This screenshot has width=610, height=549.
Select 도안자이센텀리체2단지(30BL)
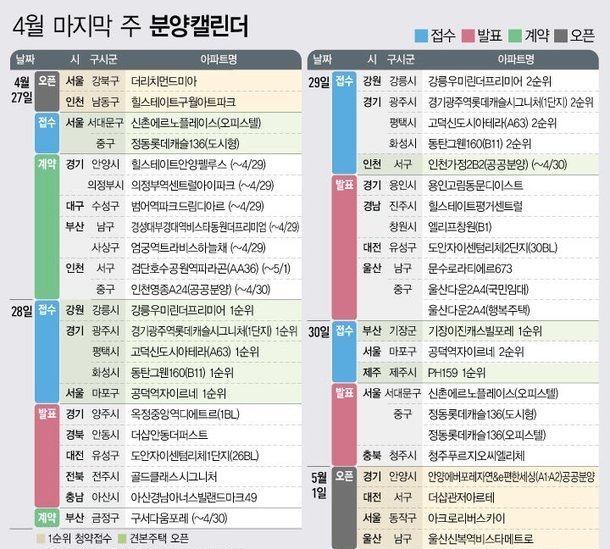click(493, 248)
